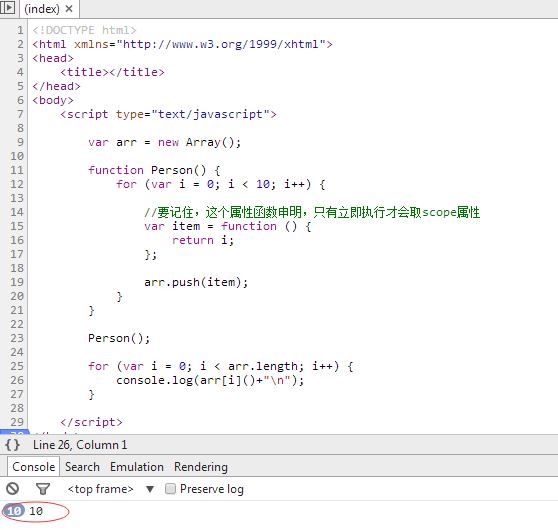558x530 pixels.
Task: Open the Console drawer tab
Action: pyautogui.click(x=33, y=466)
